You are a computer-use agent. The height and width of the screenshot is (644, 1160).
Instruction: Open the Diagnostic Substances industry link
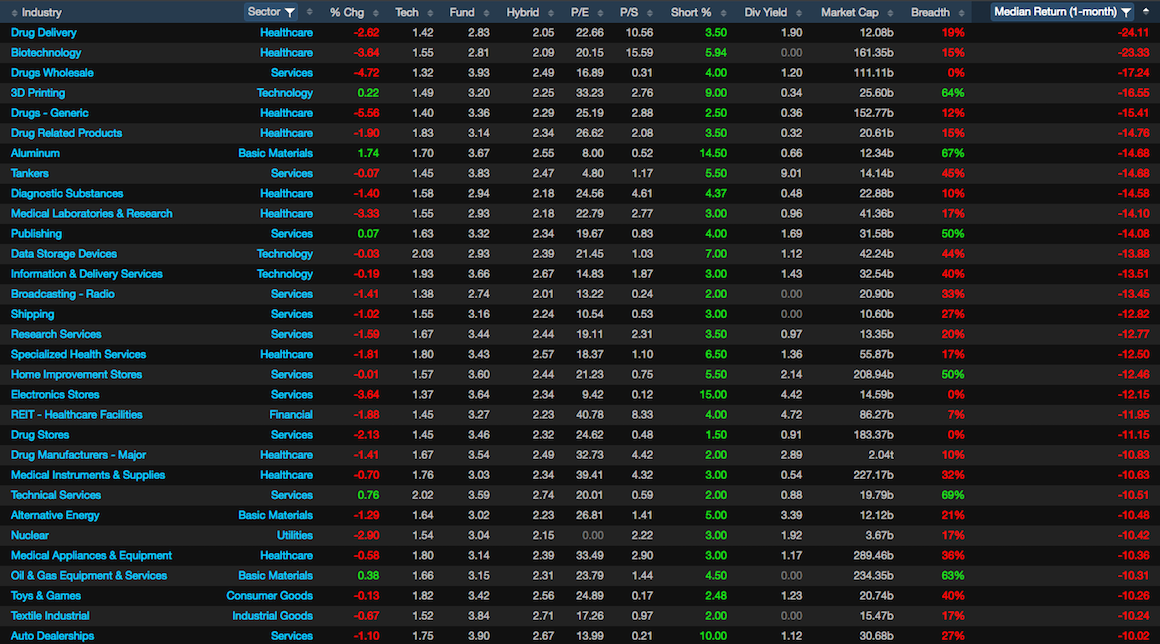click(x=67, y=194)
